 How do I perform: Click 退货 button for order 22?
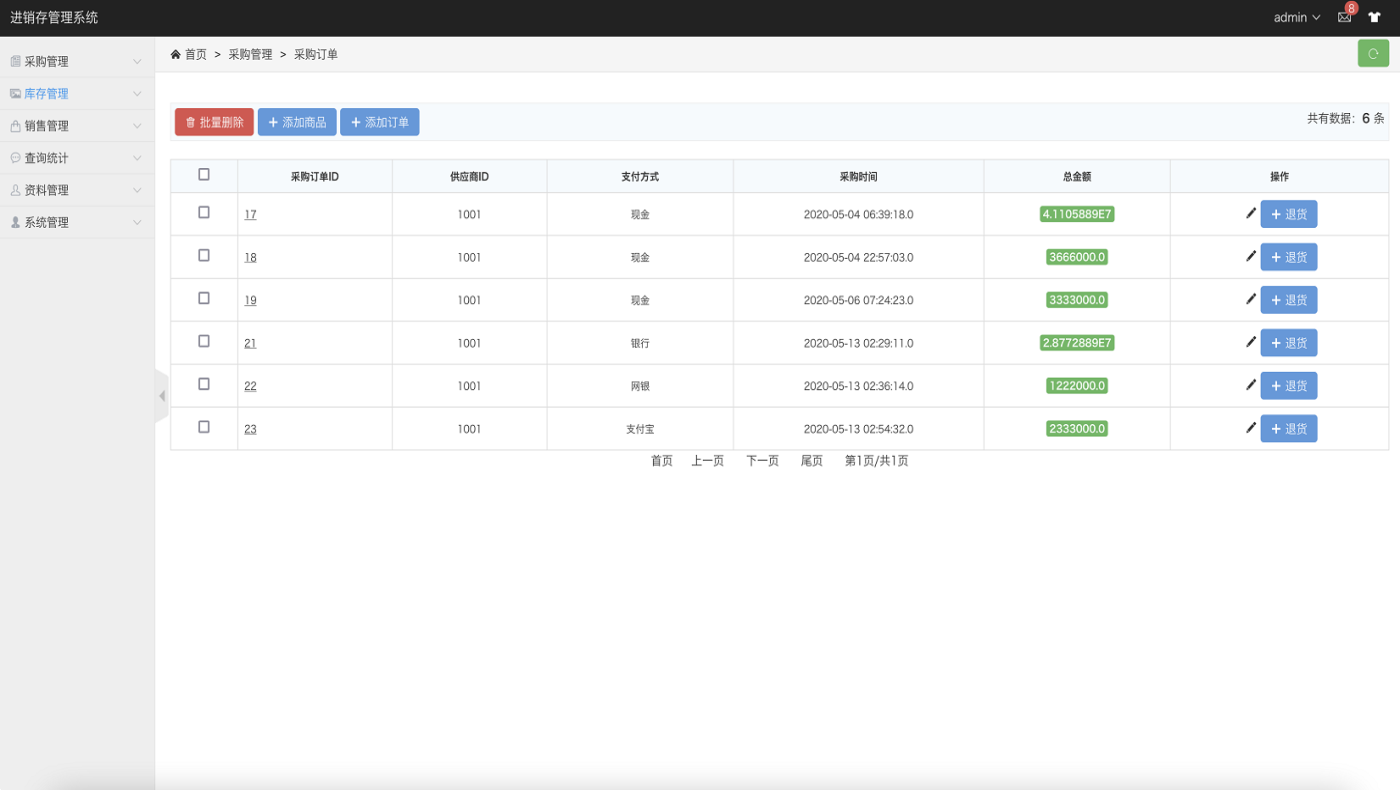(x=1289, y=386)
